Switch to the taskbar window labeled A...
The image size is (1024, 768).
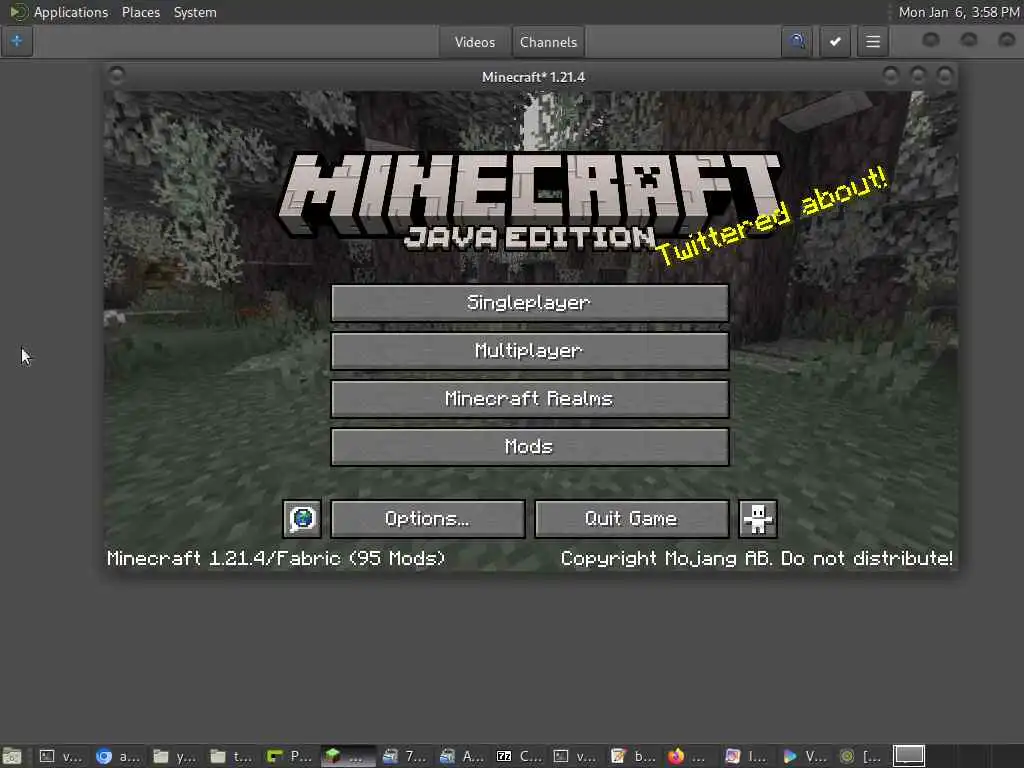click(x=462, y=756)
